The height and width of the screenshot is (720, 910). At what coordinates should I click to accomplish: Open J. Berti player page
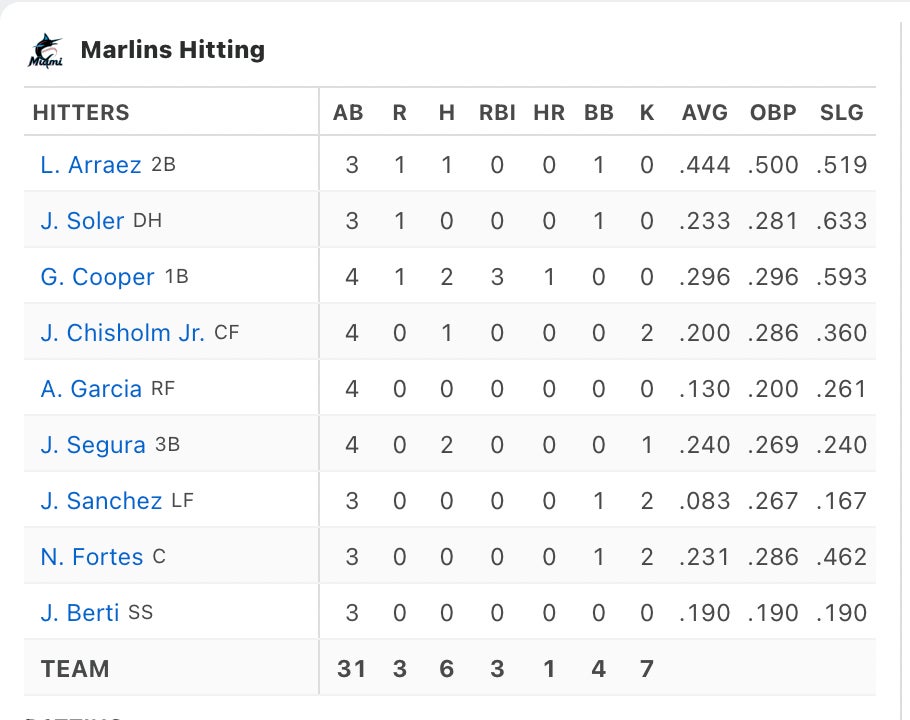point(80,613)
